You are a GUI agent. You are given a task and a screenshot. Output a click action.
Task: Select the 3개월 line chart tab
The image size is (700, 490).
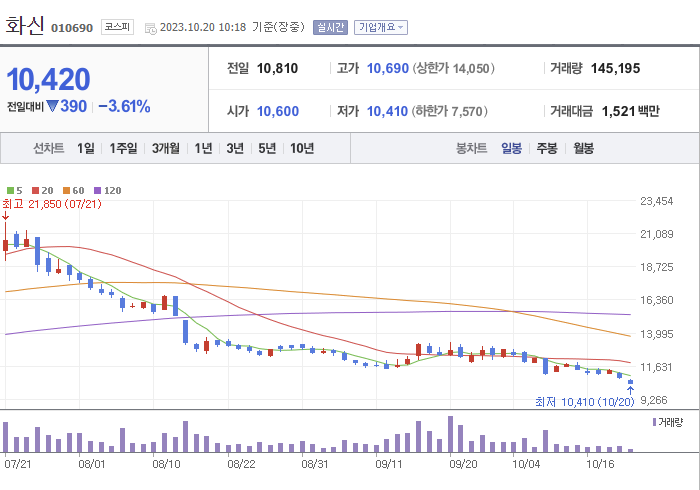point(166,148)
